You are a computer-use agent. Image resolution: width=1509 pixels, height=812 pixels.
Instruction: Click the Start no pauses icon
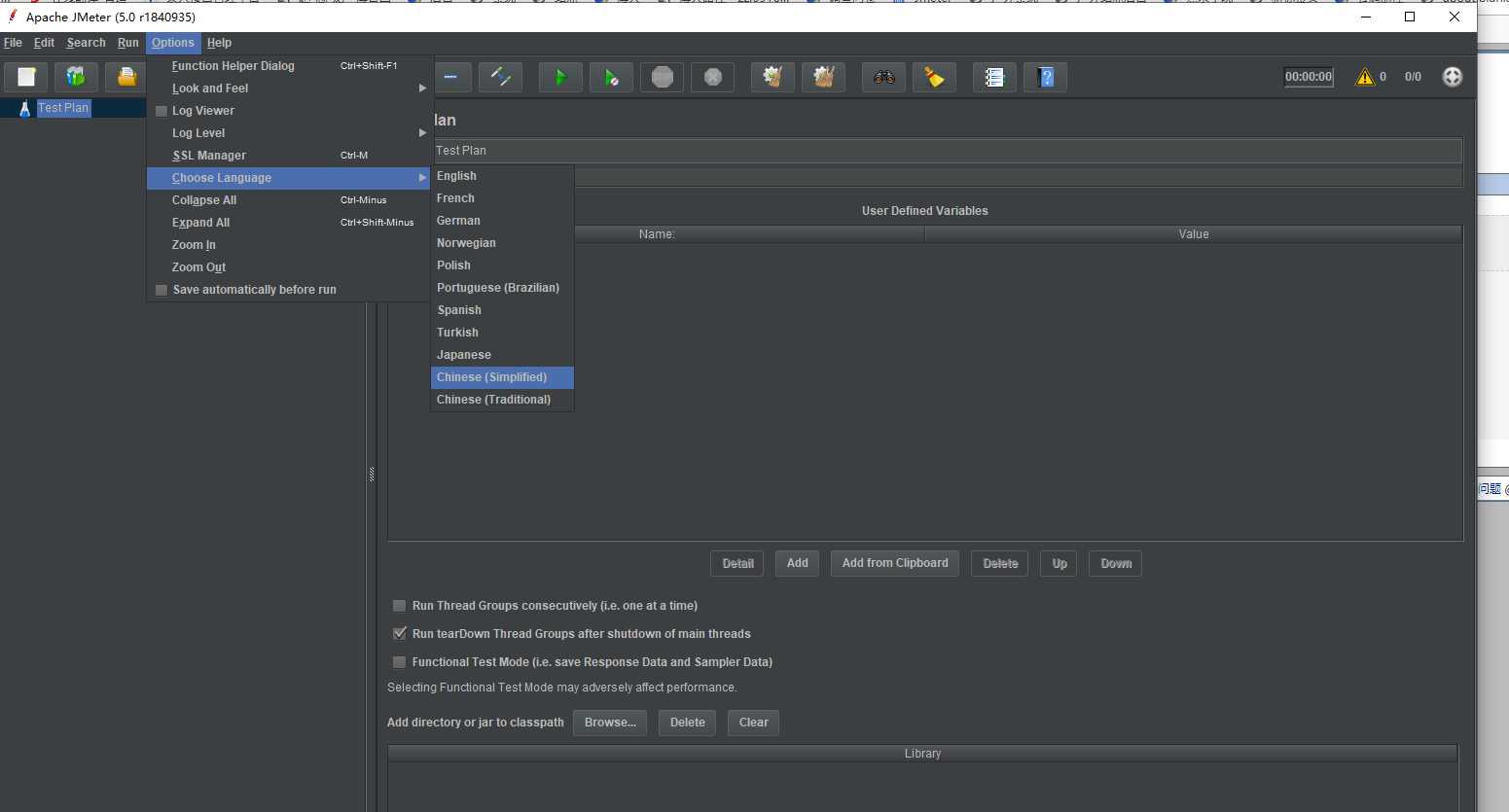pyautogui.click(x=611, y=77)
